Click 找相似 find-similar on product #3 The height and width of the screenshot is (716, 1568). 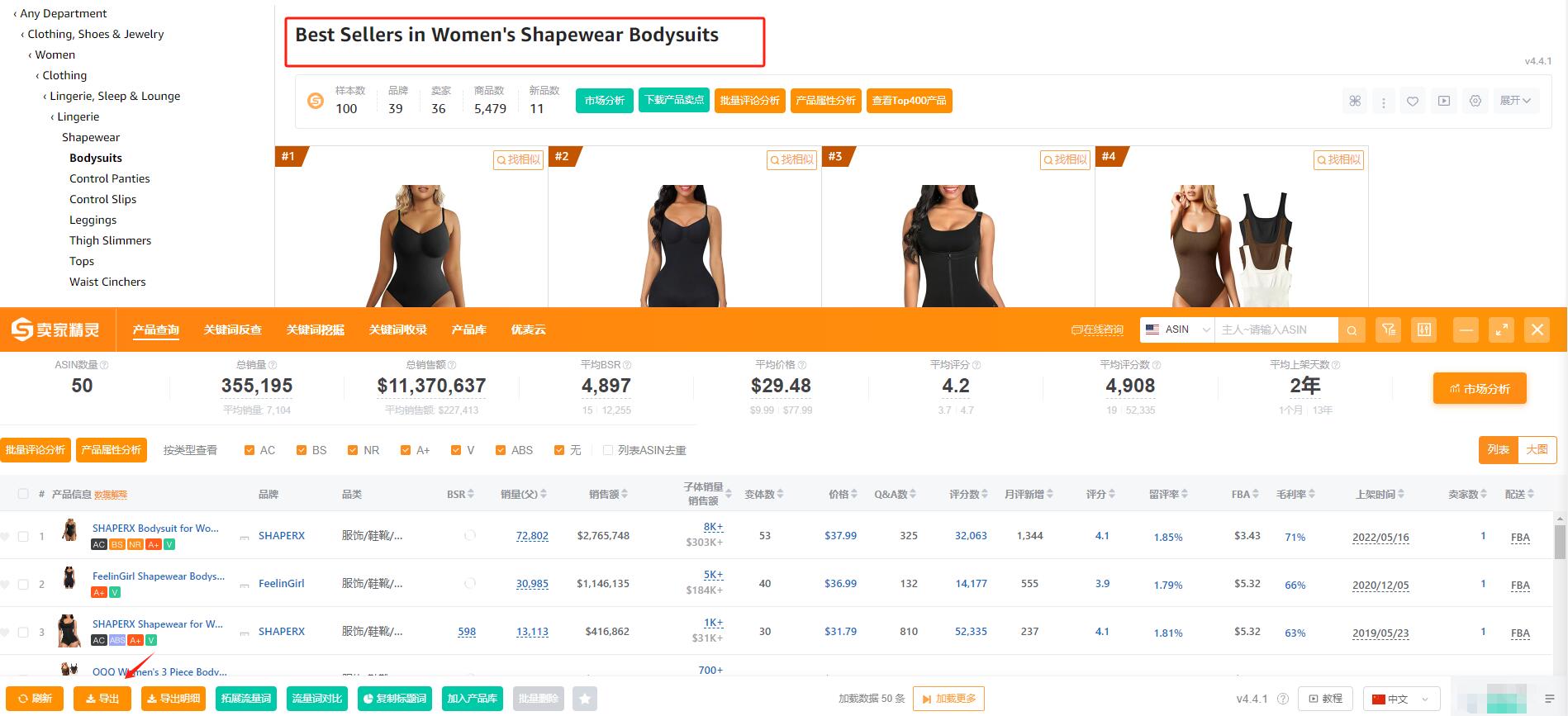point(1065,159)
